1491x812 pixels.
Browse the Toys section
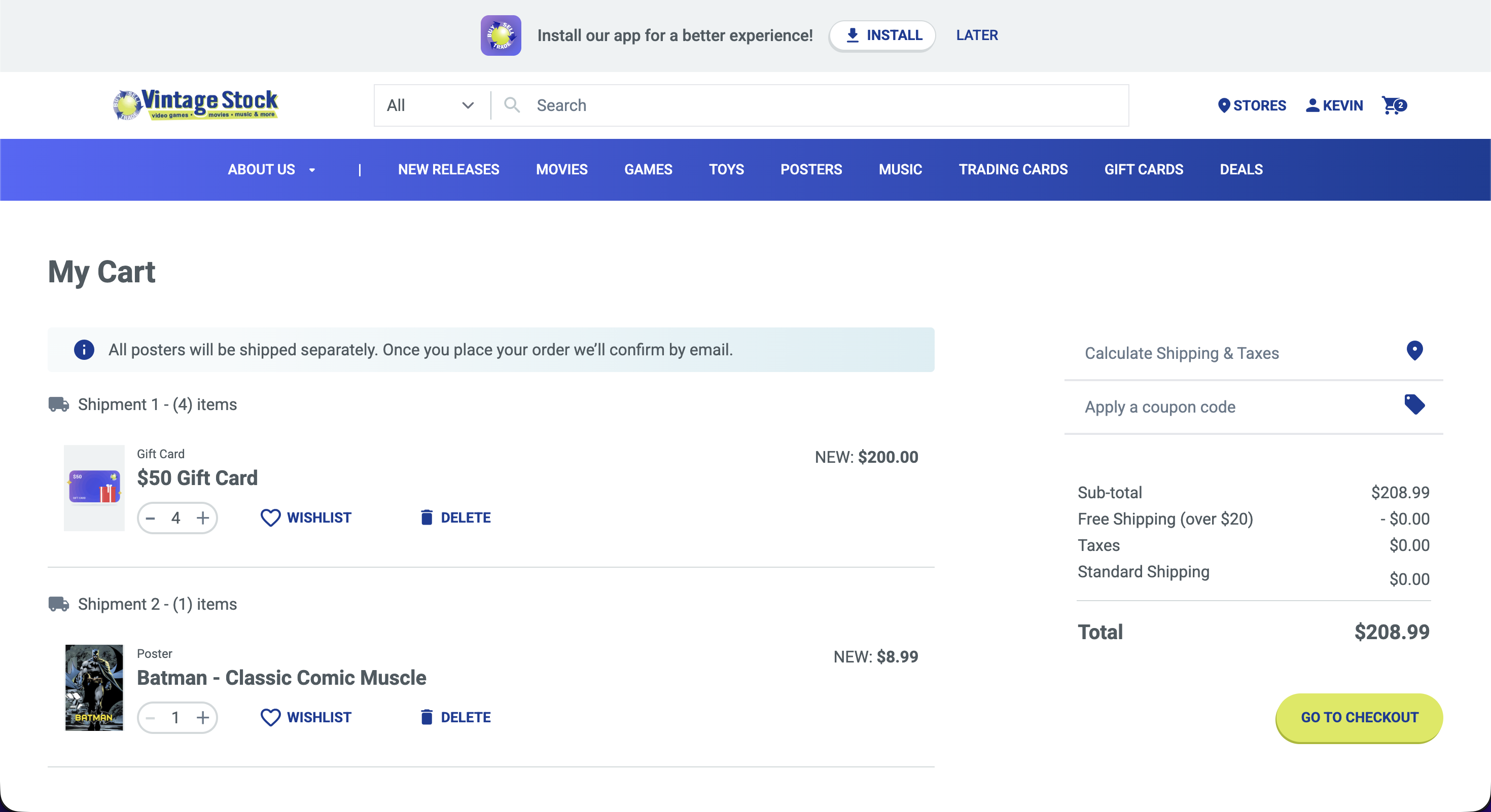[x=726, y=169]
